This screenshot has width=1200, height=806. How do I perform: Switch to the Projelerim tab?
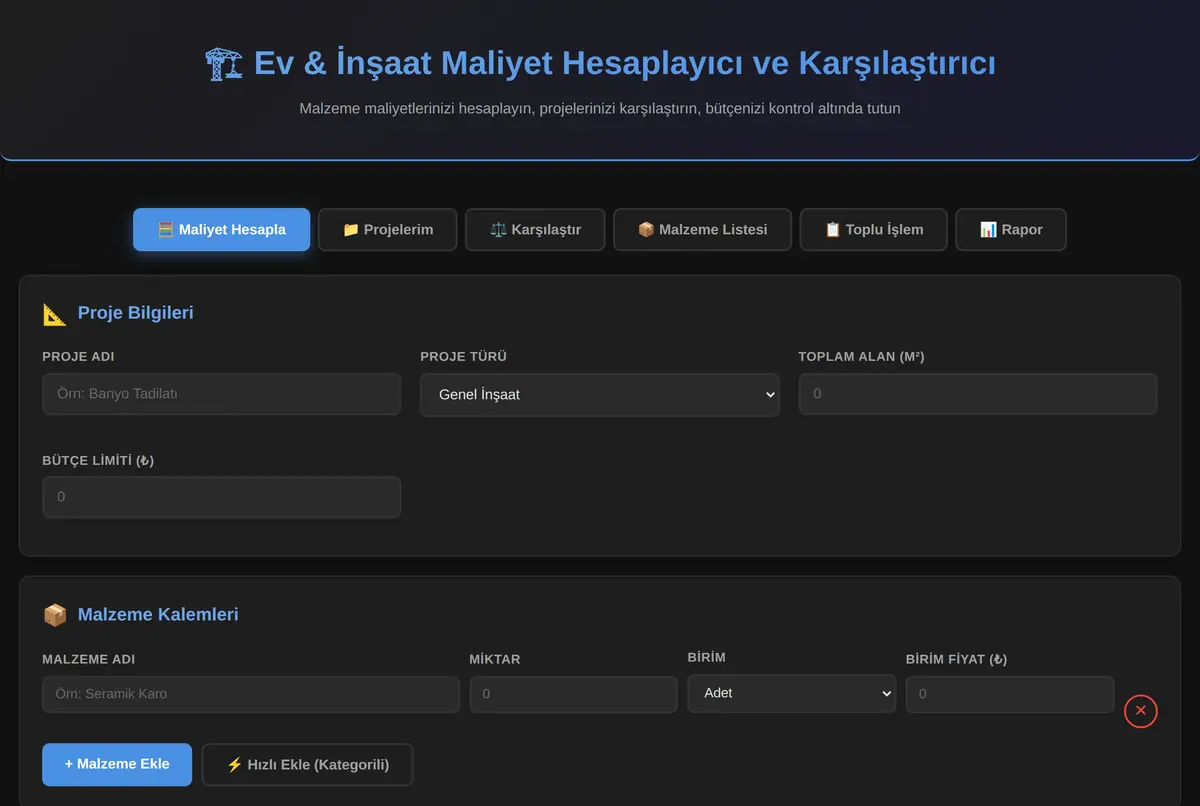point(387,229)
